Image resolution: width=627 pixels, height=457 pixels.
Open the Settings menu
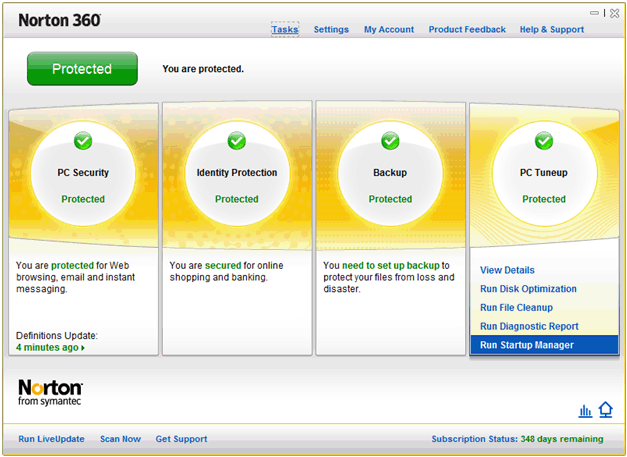tap(331, 30)
